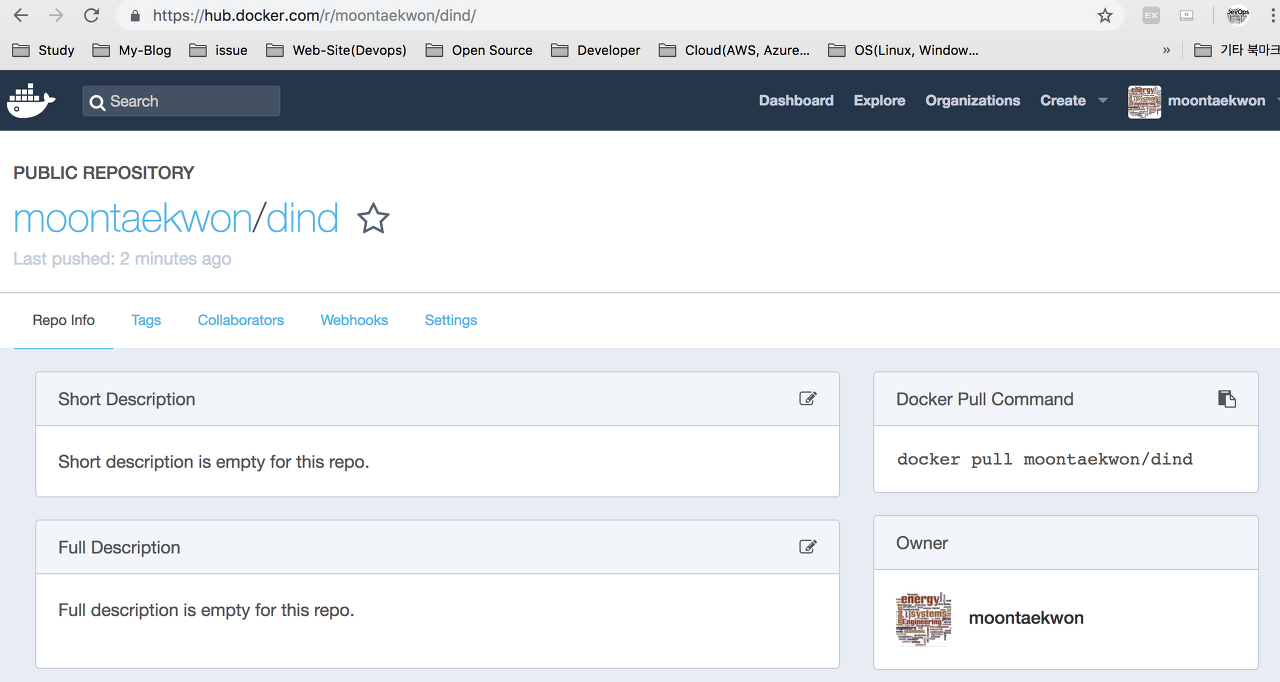Open the Study bookmark folder

click(x=43, y=50)
